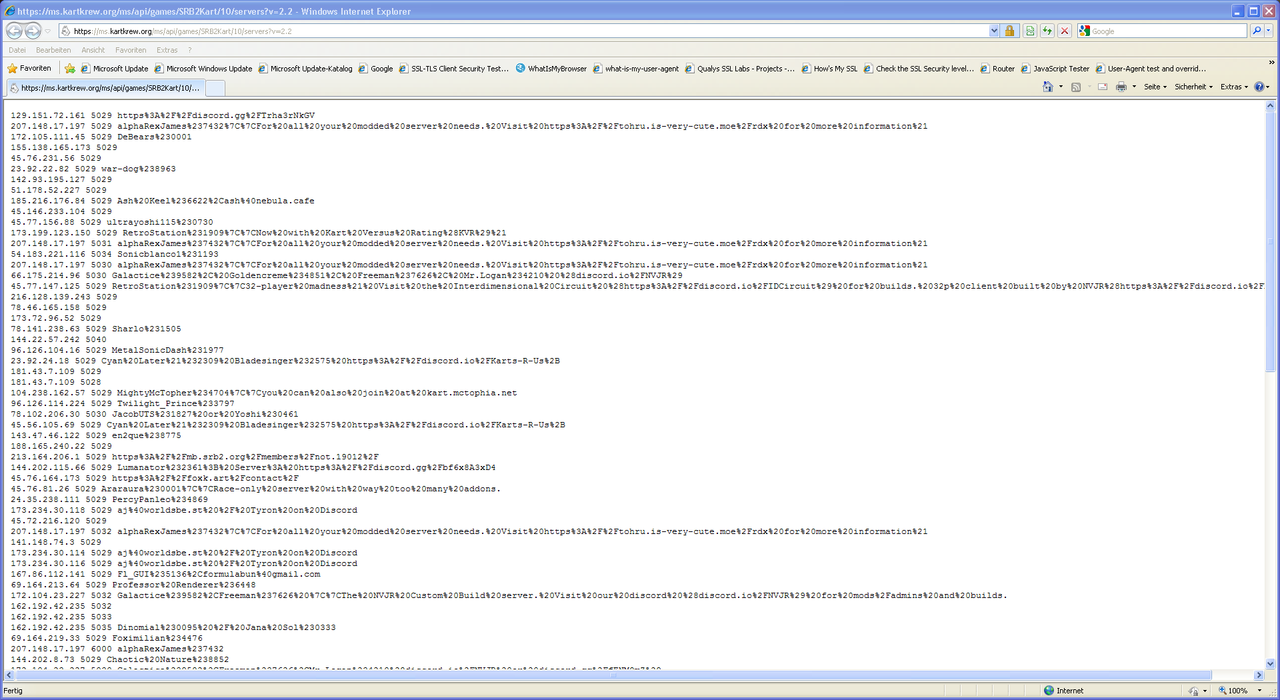1280x700 pixels.
Task: Expand the Home button dropdown arrow
Action: pos(1060,87)
